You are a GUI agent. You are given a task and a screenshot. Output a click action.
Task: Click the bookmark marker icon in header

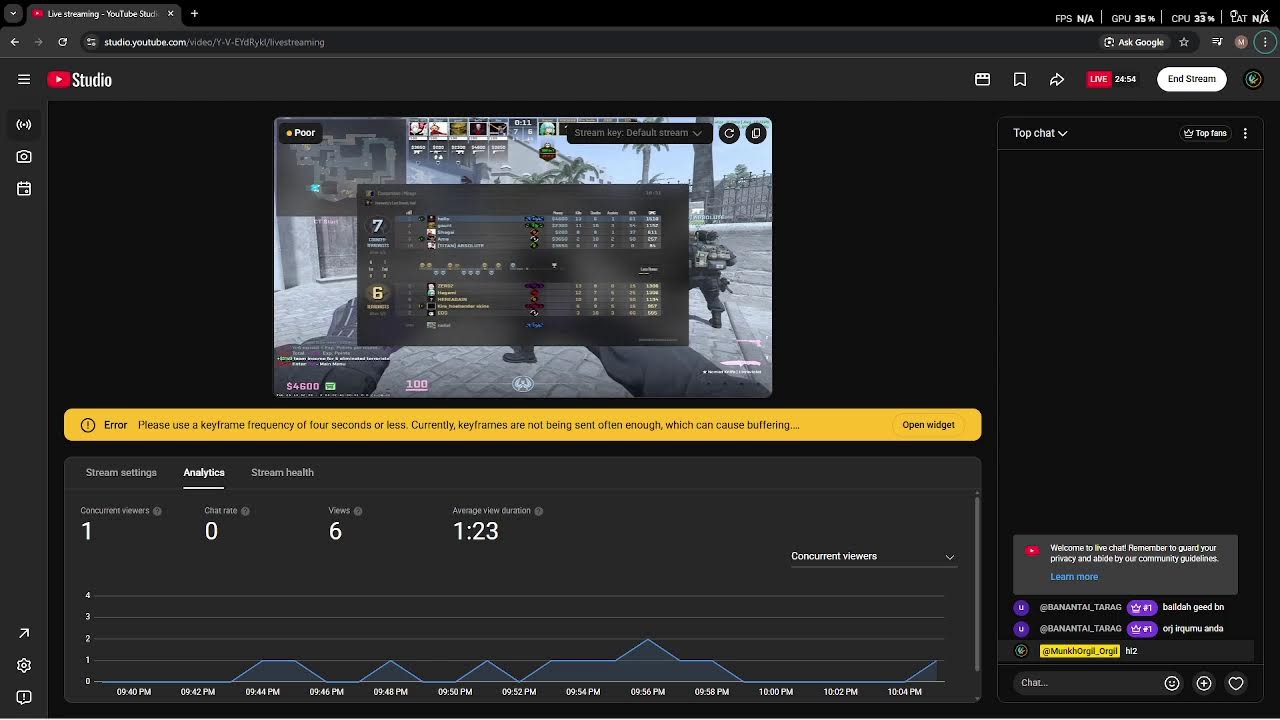click(x=1020, y=79)
